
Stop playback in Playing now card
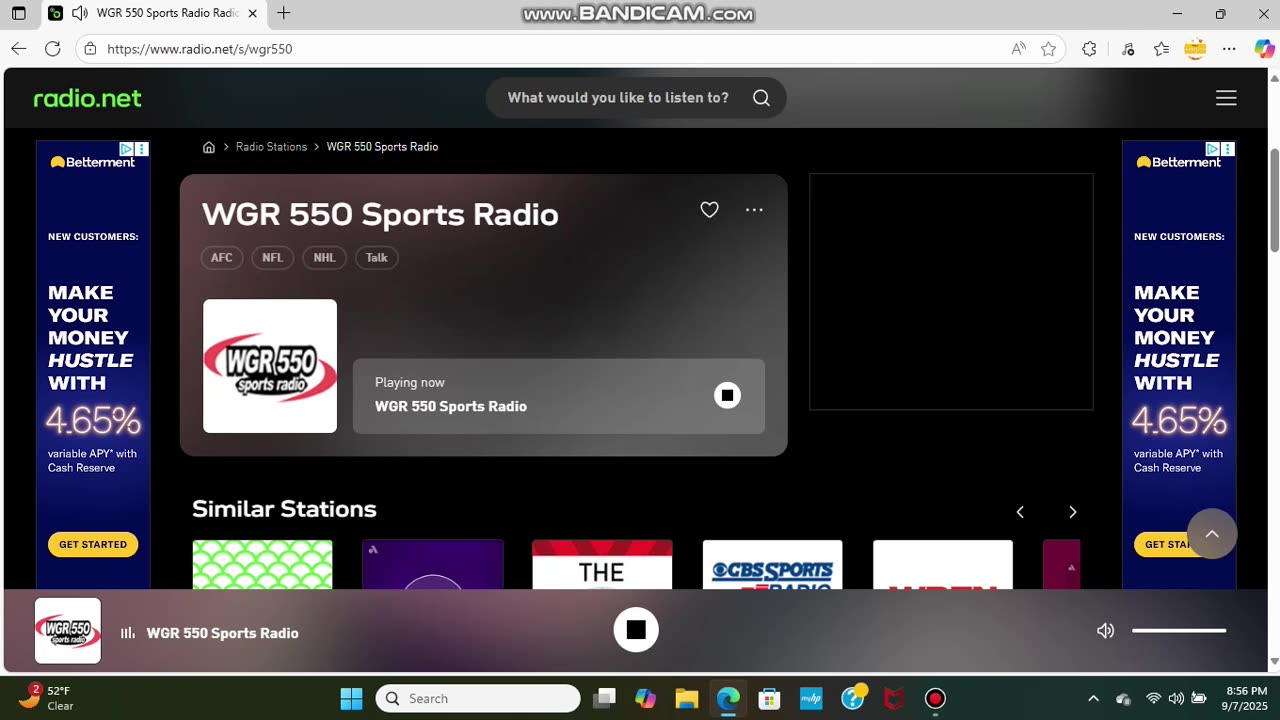(x=727, y=395)
